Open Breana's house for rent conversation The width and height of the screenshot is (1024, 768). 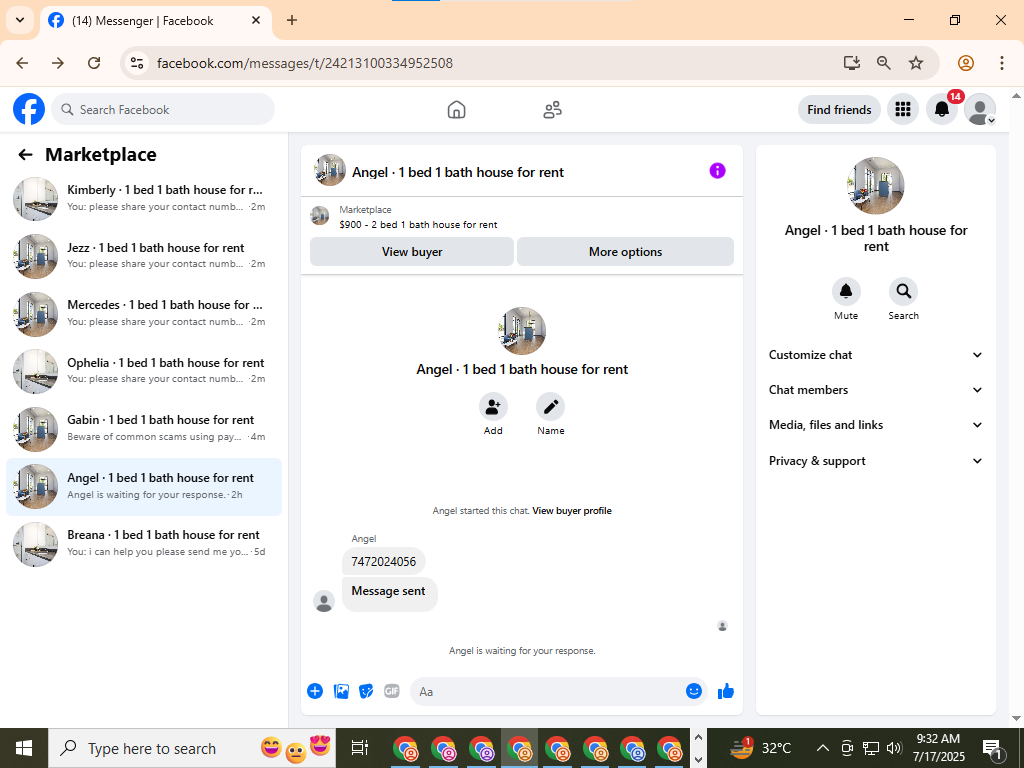(x=144, y=544)
